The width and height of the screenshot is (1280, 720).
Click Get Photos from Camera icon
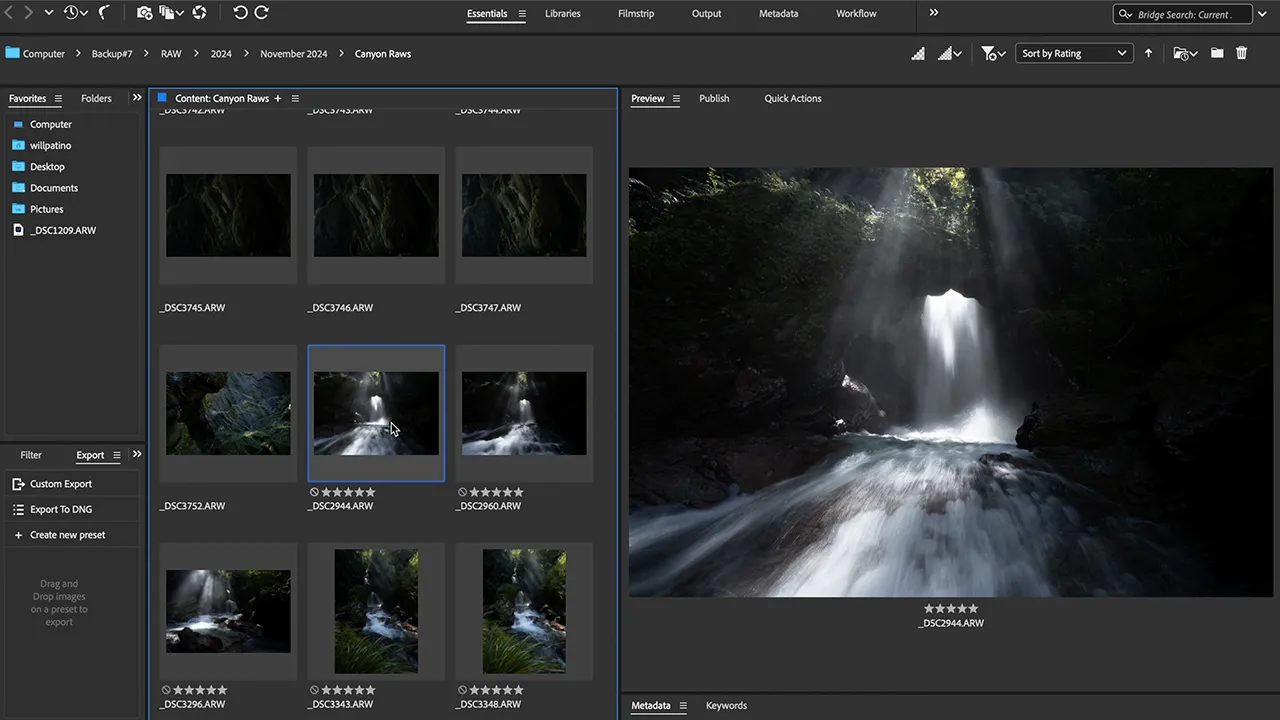(x=144, y=13)
